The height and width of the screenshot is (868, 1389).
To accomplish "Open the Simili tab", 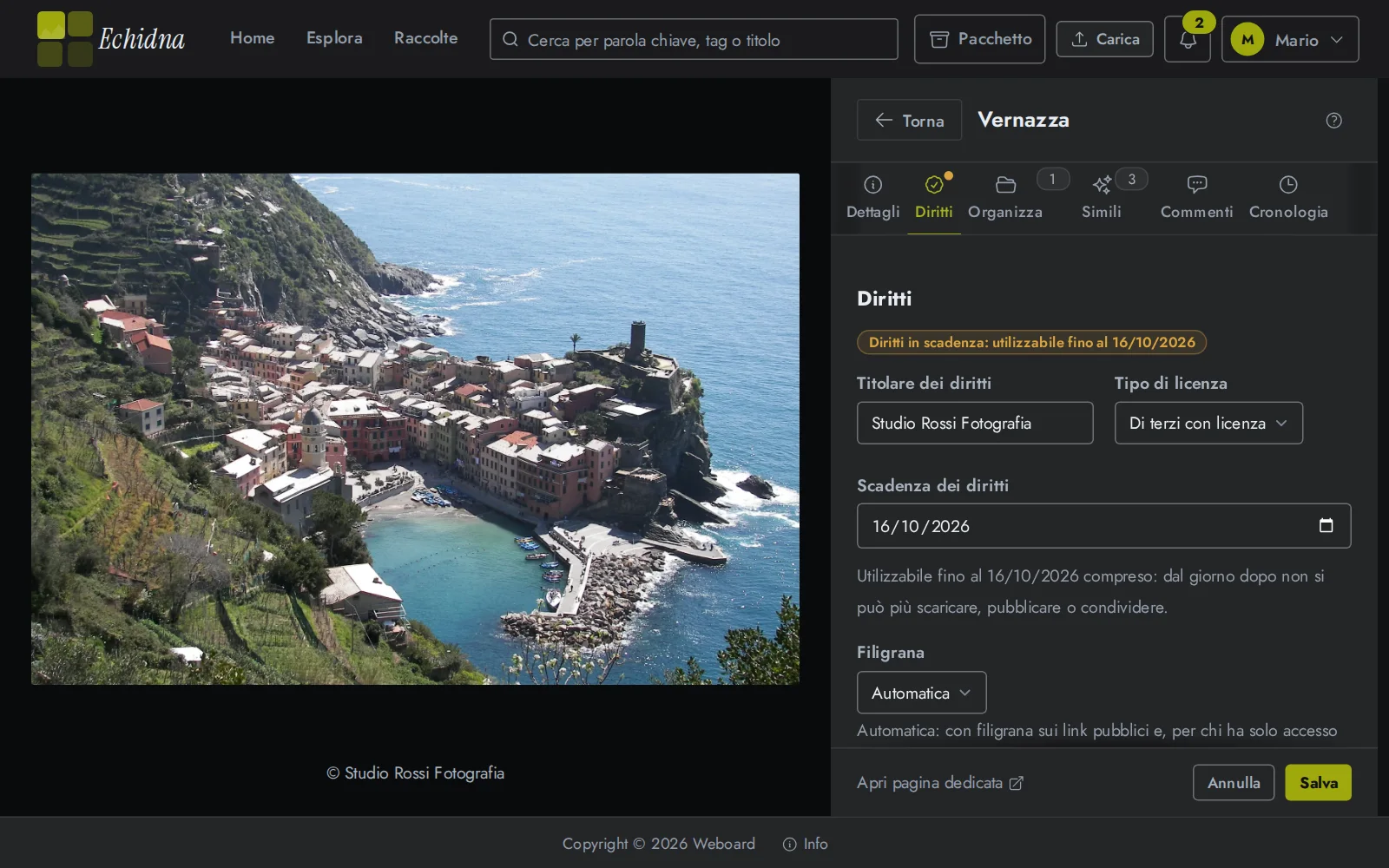I will click(x=1102, y=198).
